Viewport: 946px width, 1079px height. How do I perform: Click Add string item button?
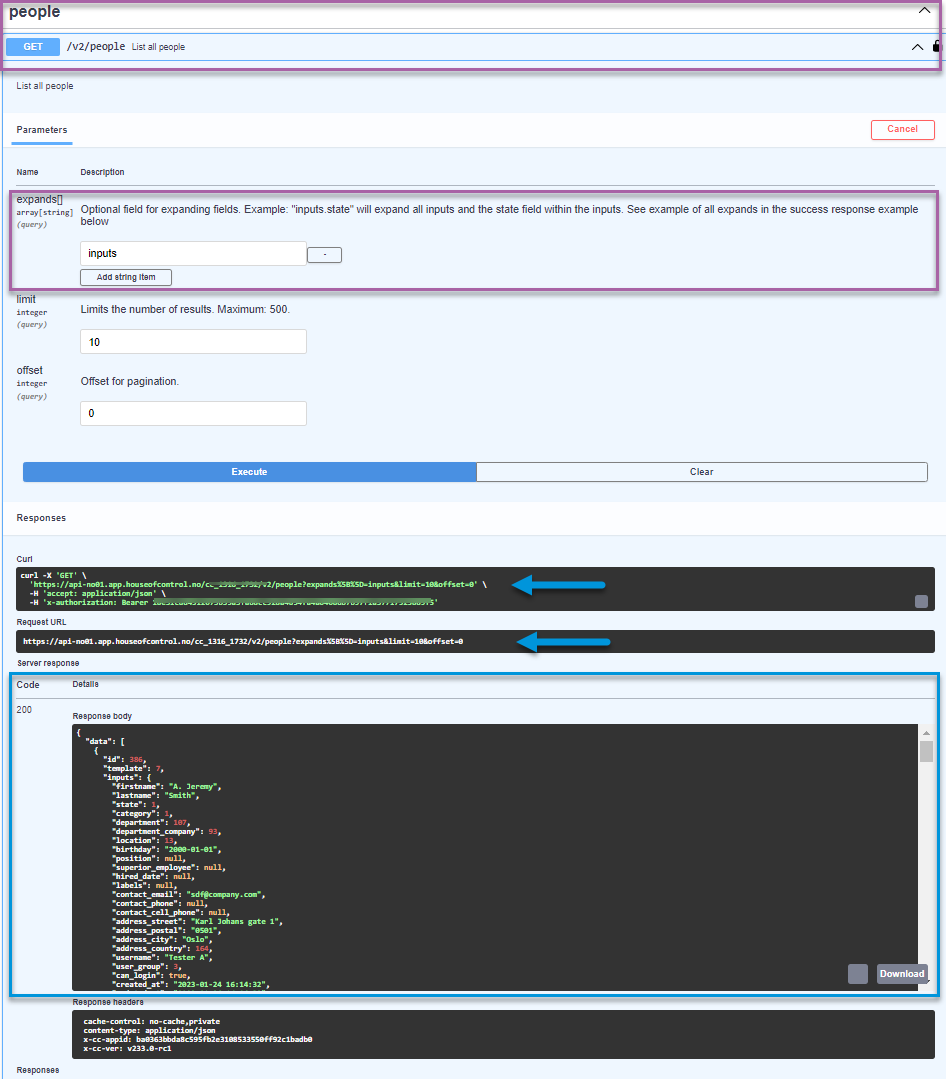pos(126,277)
